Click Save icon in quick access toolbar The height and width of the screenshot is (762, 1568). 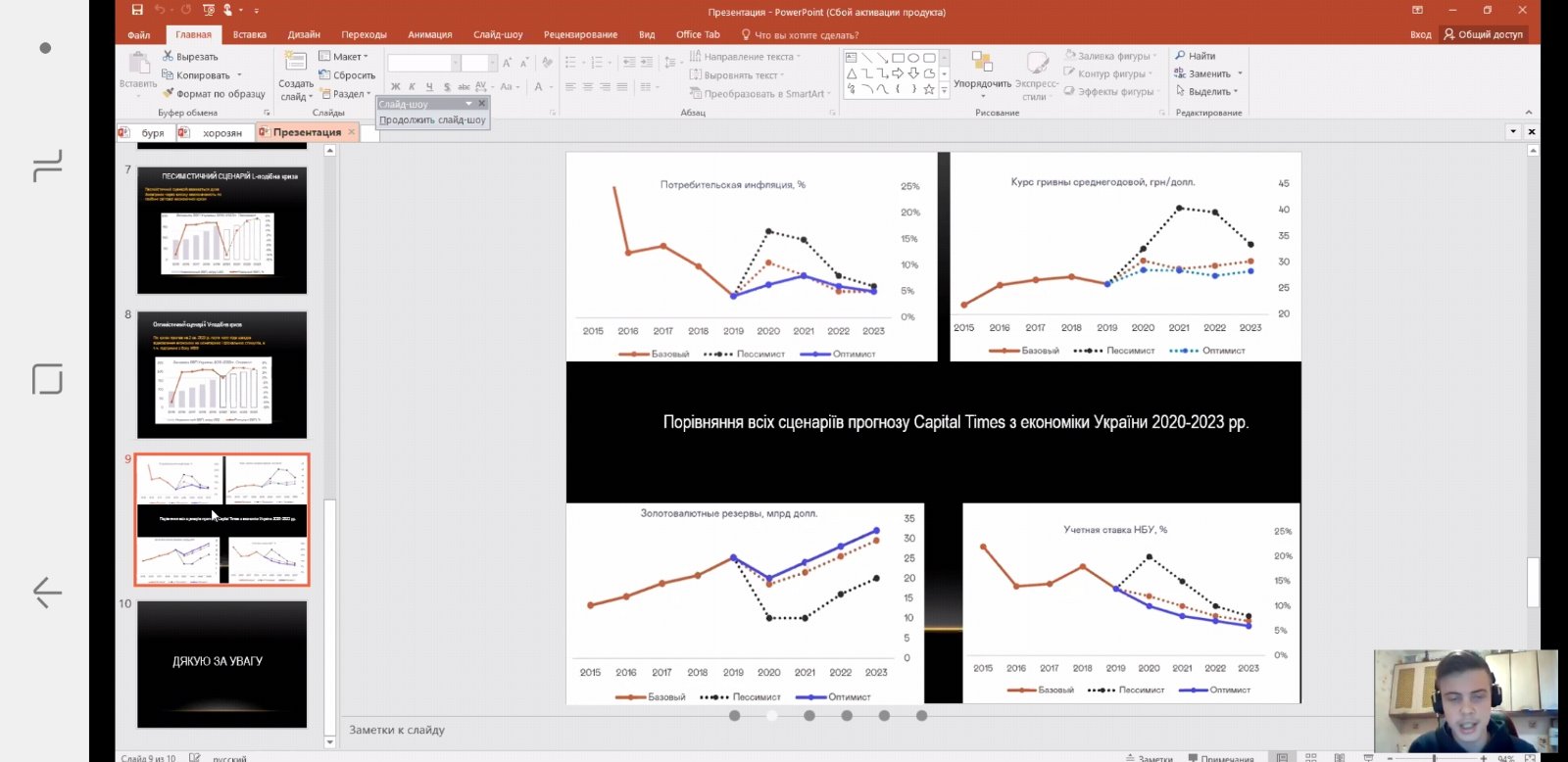[x=137, y=10]
